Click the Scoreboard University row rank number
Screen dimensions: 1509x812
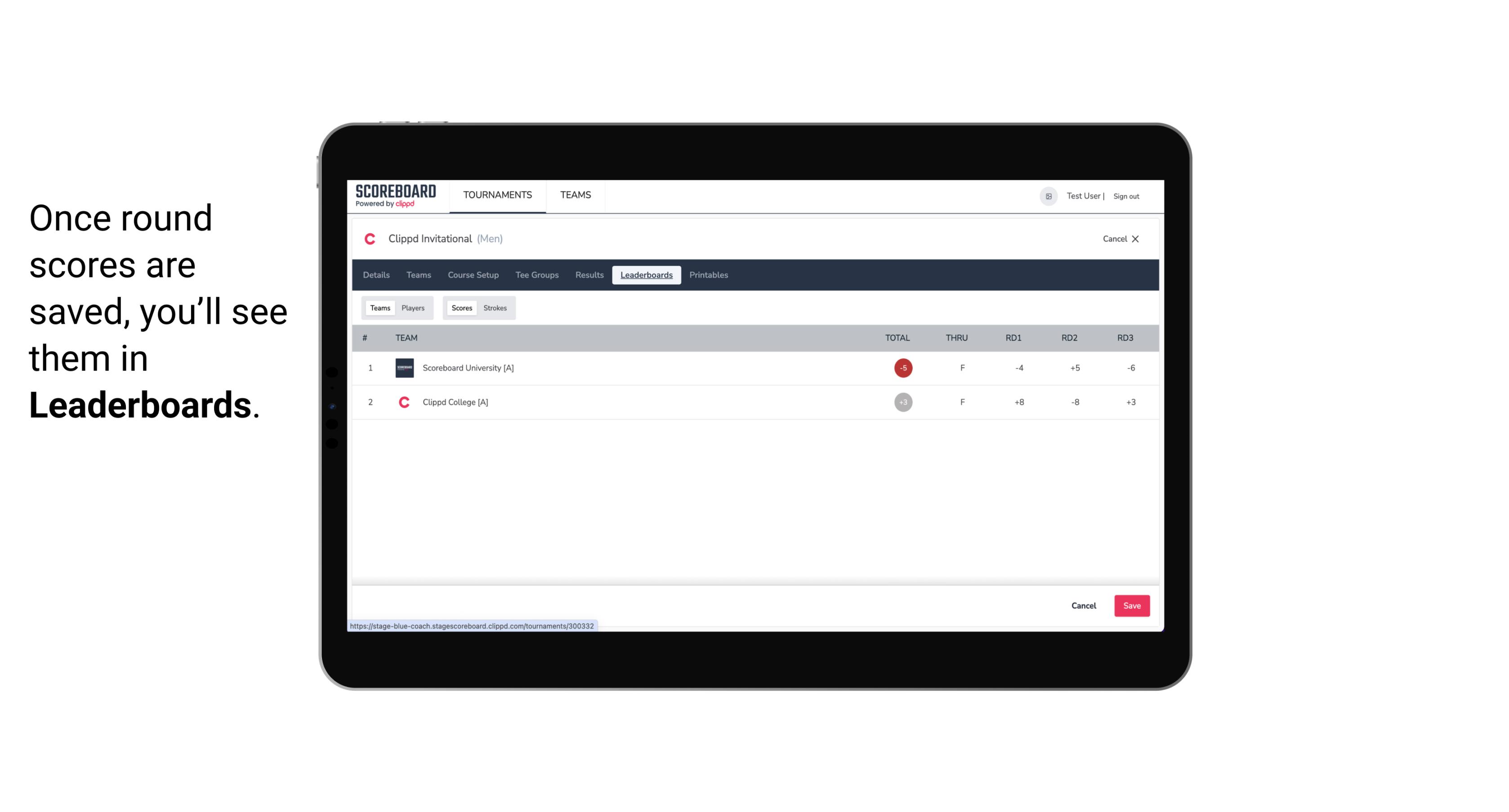[369, 367]
